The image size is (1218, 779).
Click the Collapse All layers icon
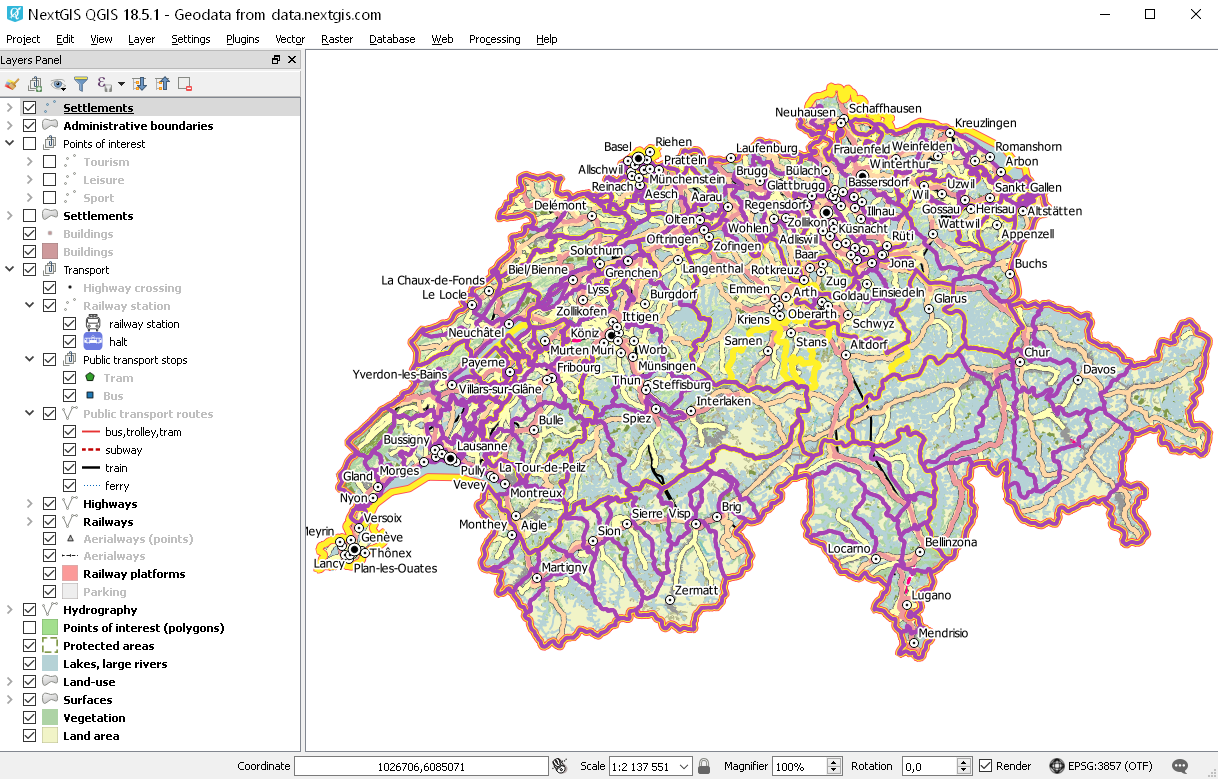[162, 84]
